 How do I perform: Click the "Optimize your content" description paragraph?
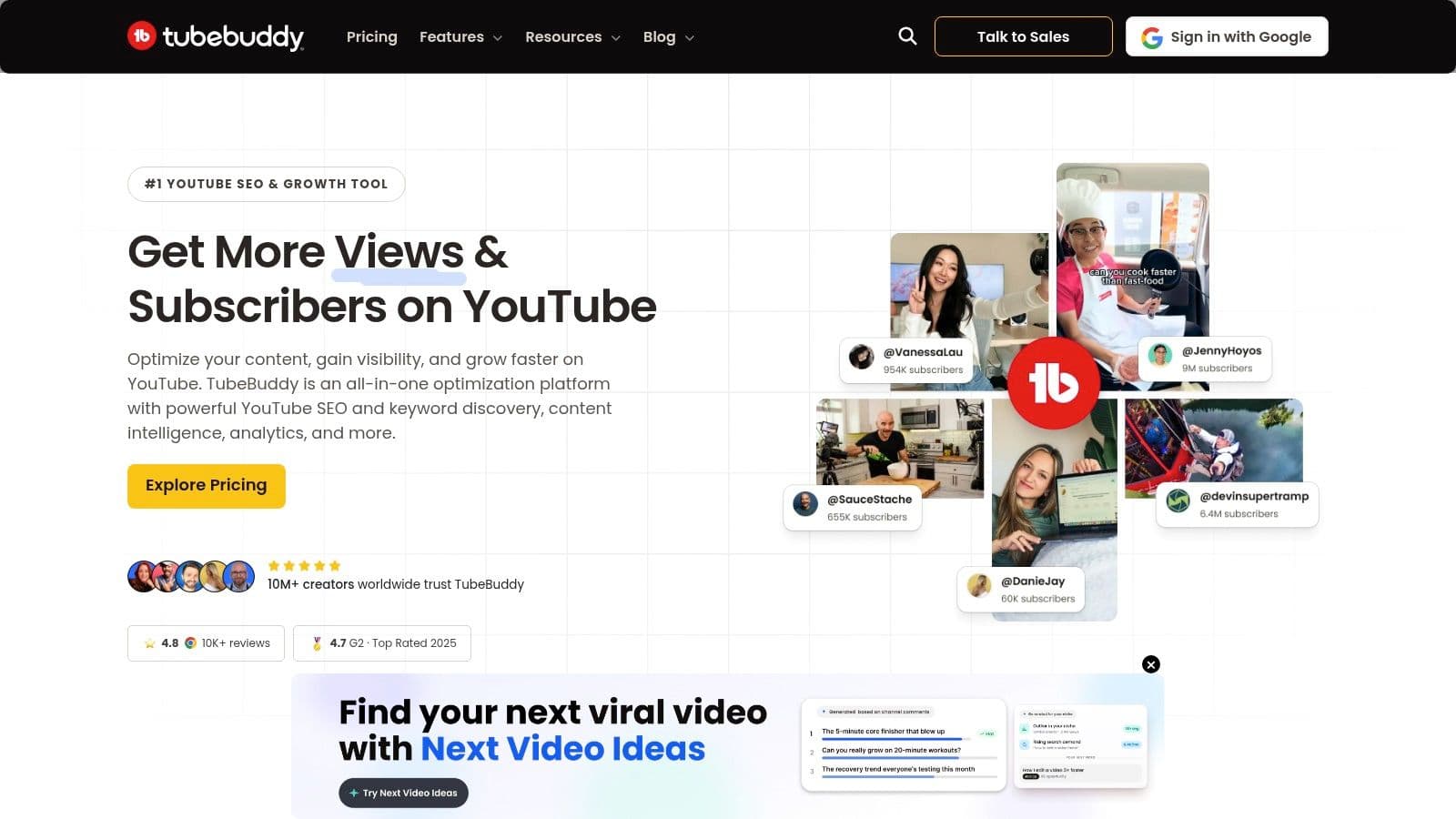click(369, 396)
